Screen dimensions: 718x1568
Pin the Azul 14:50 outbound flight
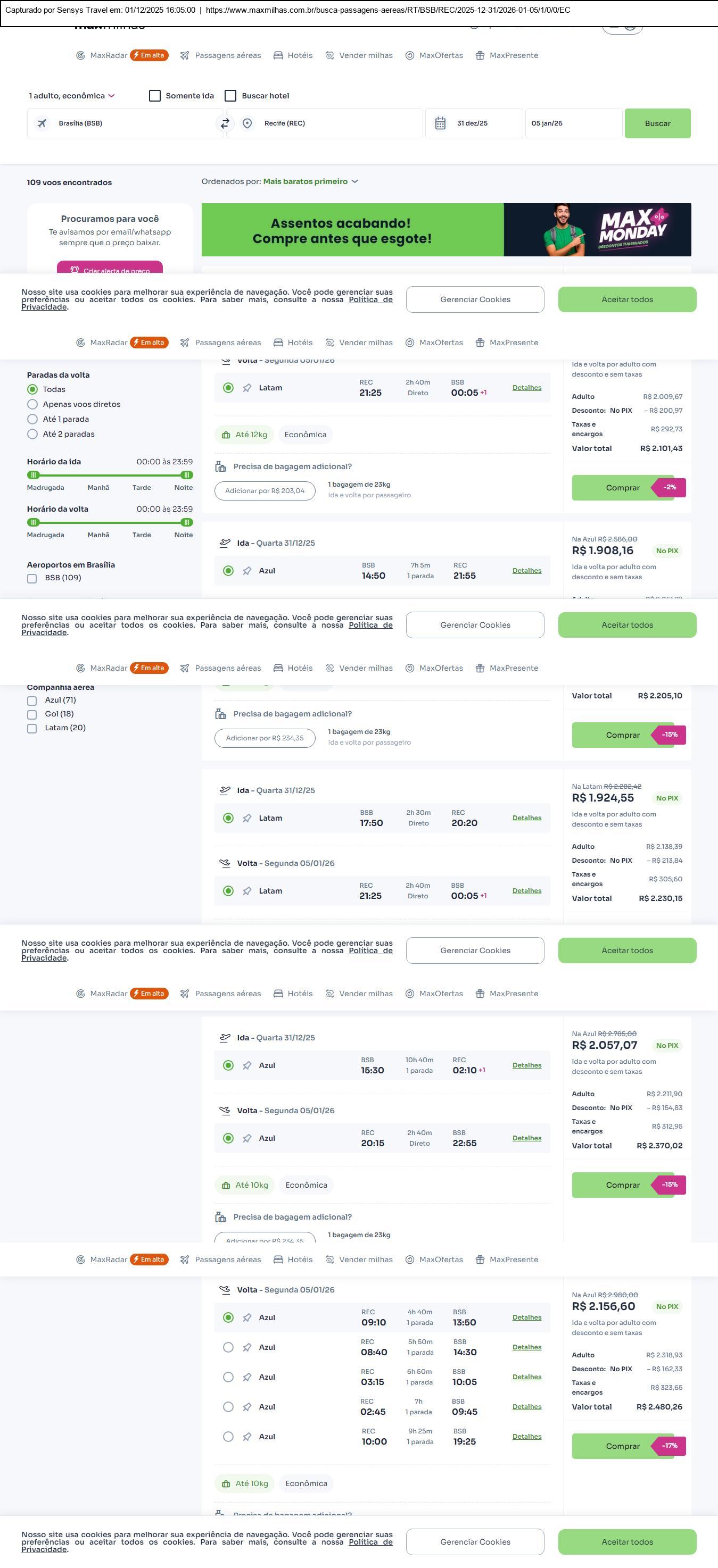coord(247,571)
